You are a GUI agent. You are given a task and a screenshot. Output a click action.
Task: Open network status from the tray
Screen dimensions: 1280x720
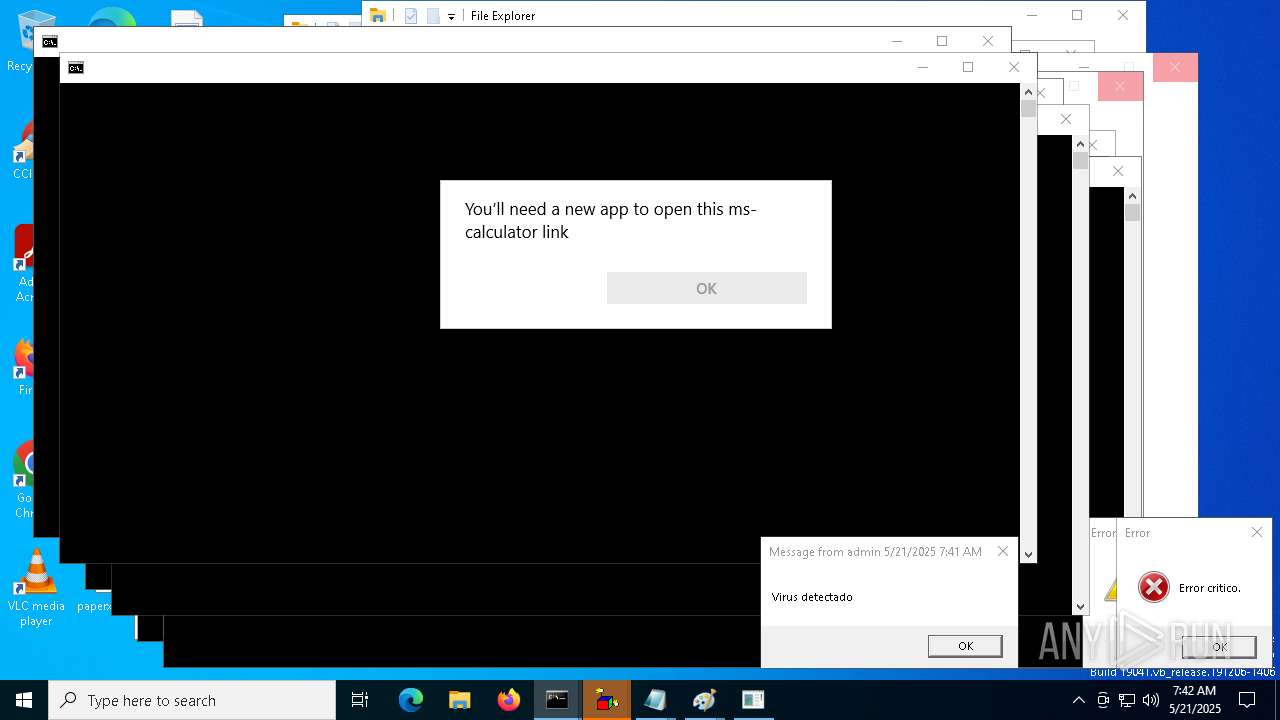(1127, 700)
